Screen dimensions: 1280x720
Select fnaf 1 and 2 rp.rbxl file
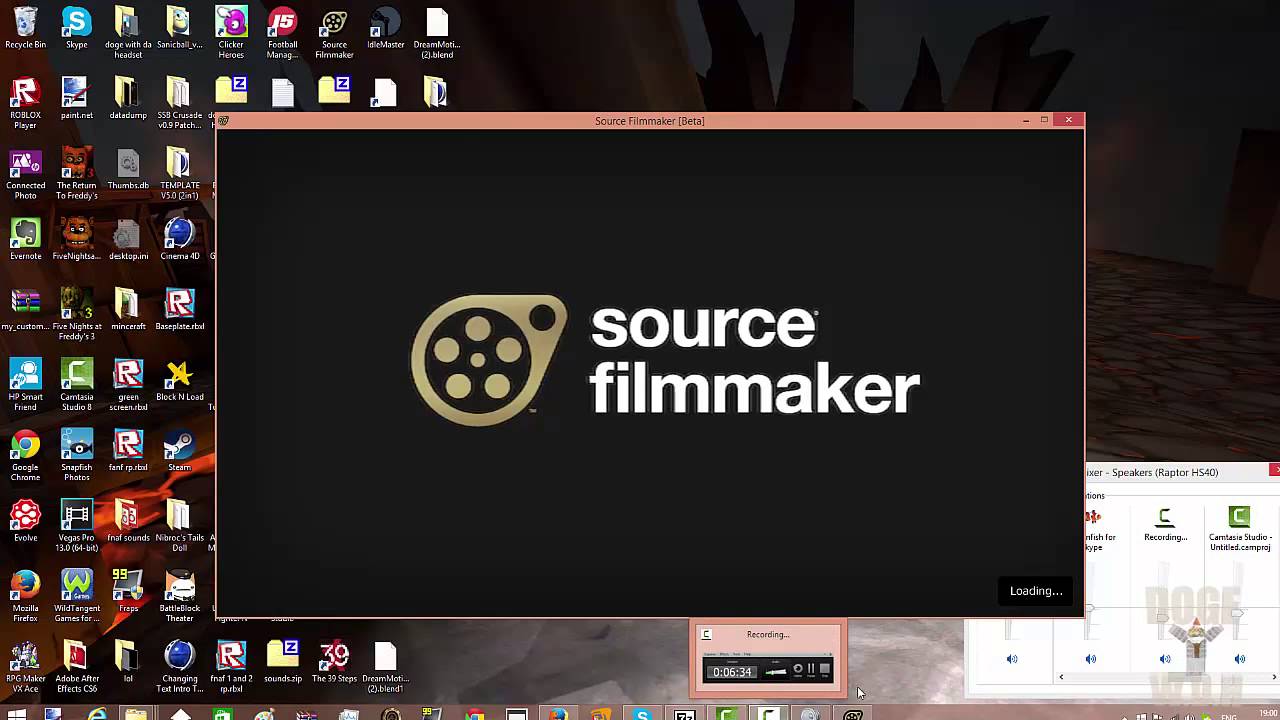point(231,667)
